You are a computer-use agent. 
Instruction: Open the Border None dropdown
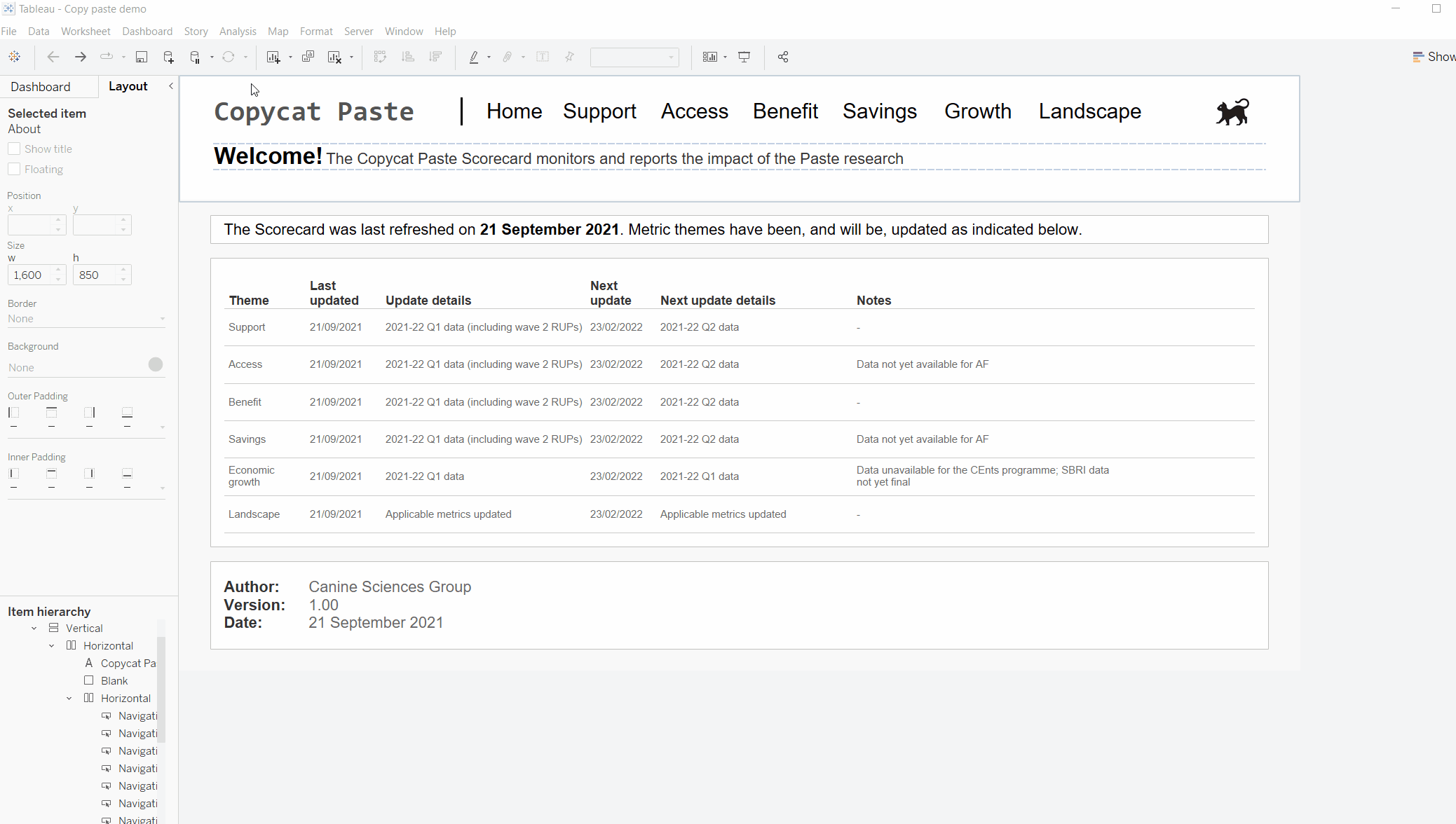click(x=86, y=319)
